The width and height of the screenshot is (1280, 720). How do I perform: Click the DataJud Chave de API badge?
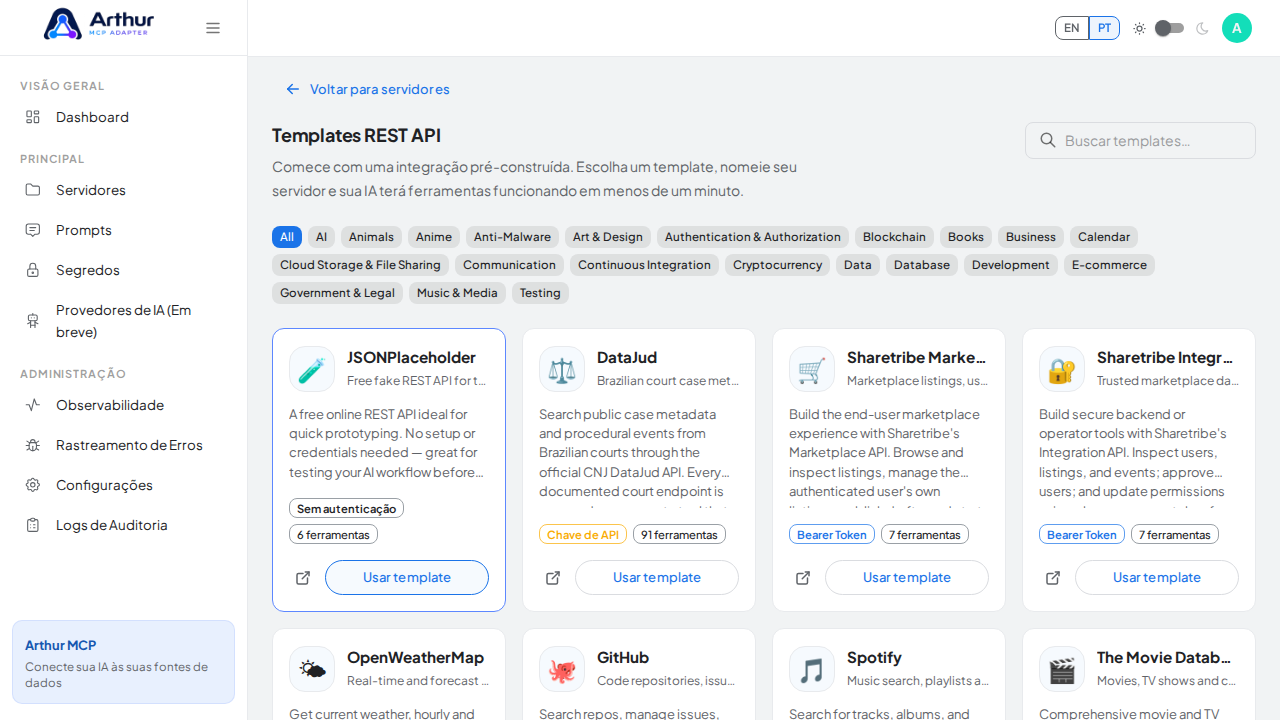(583, 535)
